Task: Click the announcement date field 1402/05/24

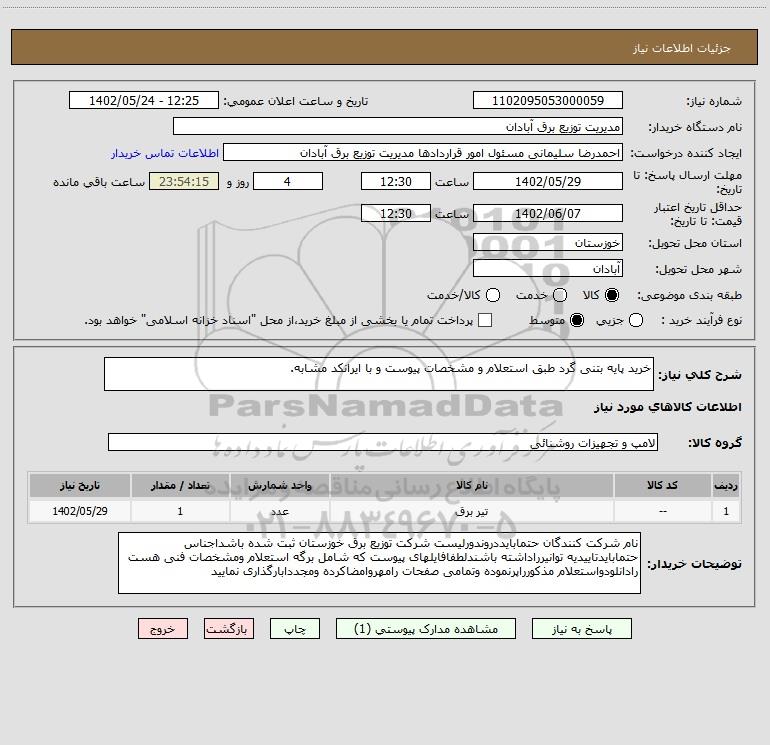Action: point(144,100)
